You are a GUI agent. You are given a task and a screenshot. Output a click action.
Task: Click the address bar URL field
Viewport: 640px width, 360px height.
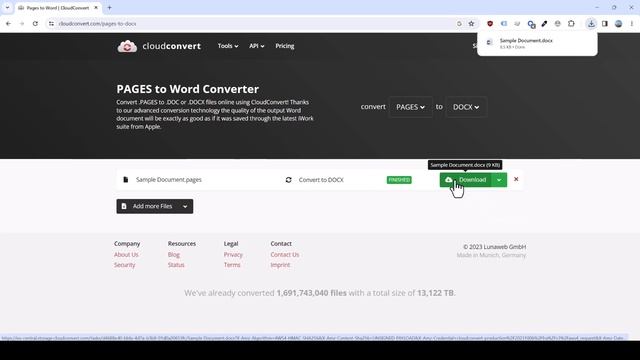[x=253, y=24]
